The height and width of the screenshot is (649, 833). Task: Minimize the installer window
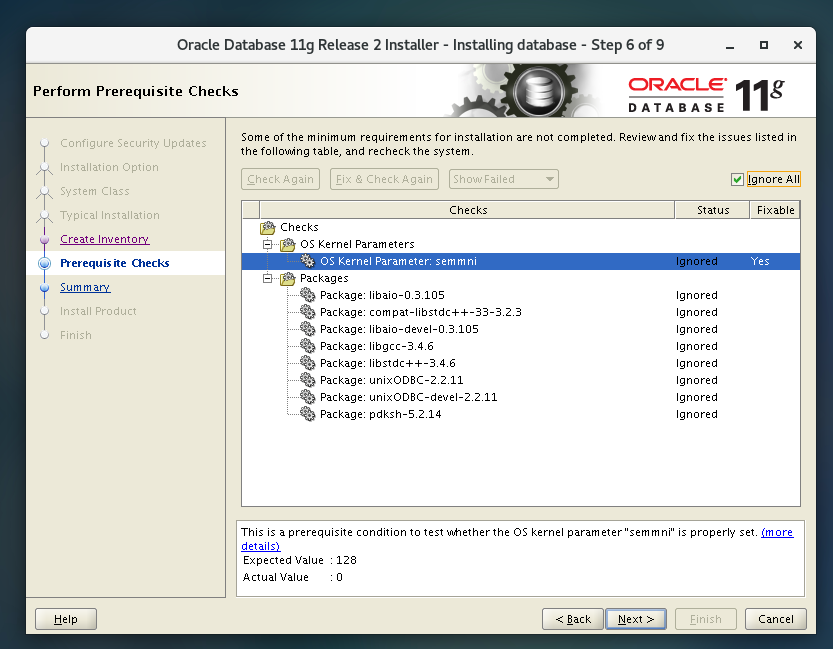730,46
